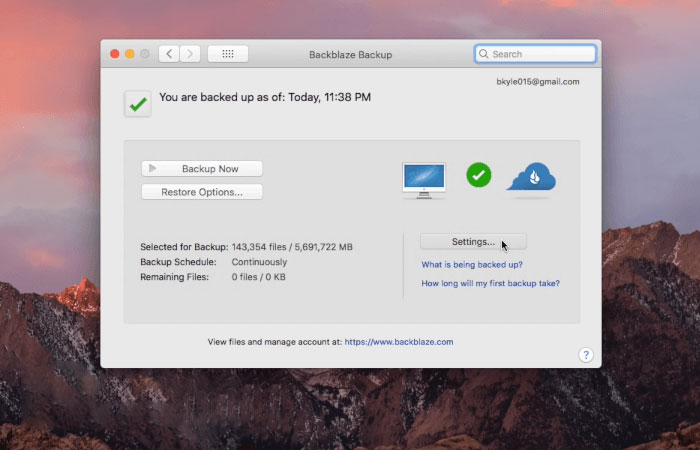Image resolution: width=700 pixels, height=450 pixels.
Task: Visit the https://www.backblaze.com link
Action: pyautogui.click(x=399, y=342)
